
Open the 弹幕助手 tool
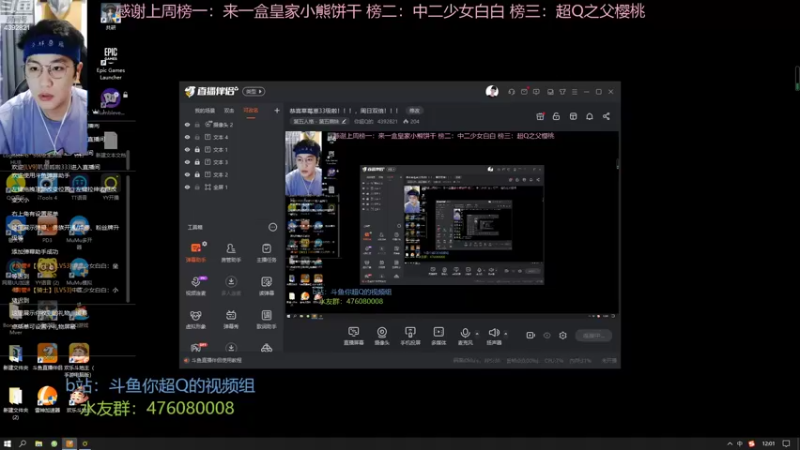pyautogui.click(x=196, y=253)
